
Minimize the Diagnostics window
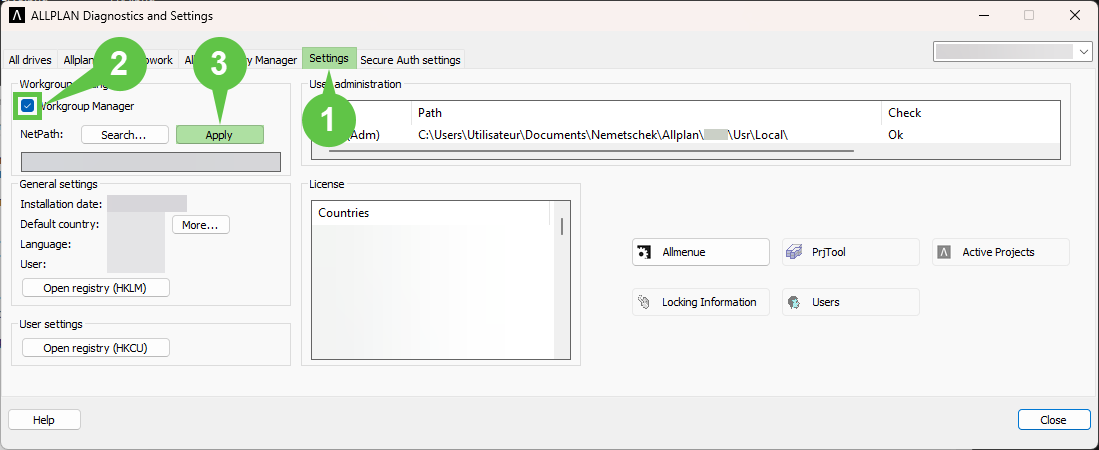983,15
